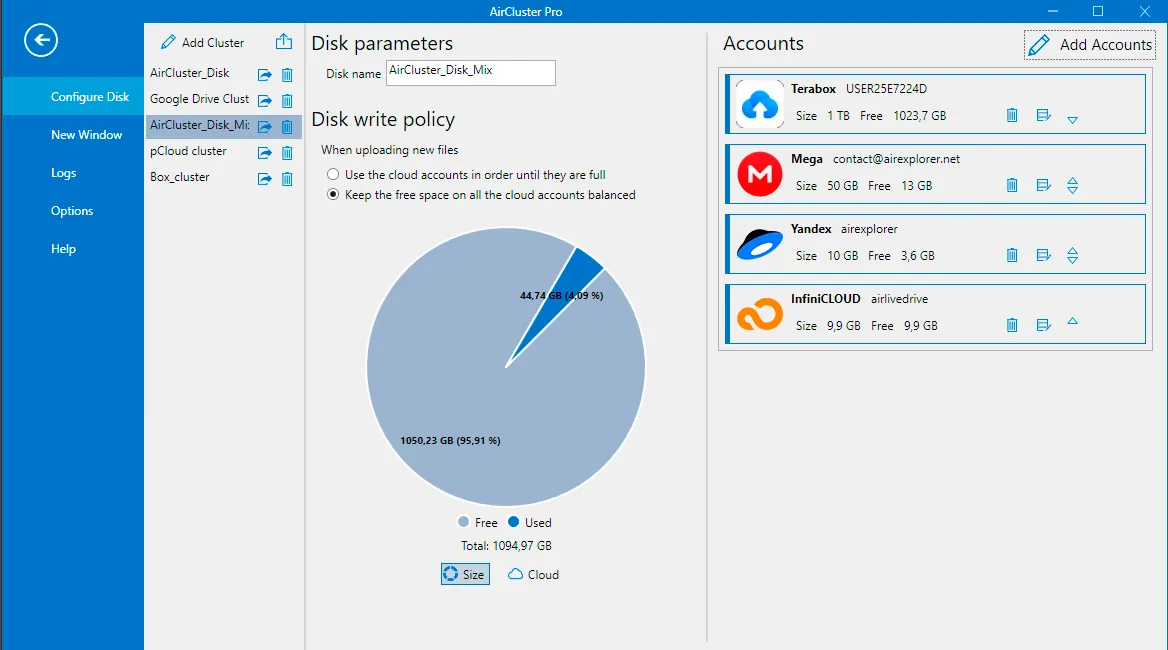Viewport: 1168px width, 650px height.
Task: Click the used slice of pie chart
Action: pos(572,284)
